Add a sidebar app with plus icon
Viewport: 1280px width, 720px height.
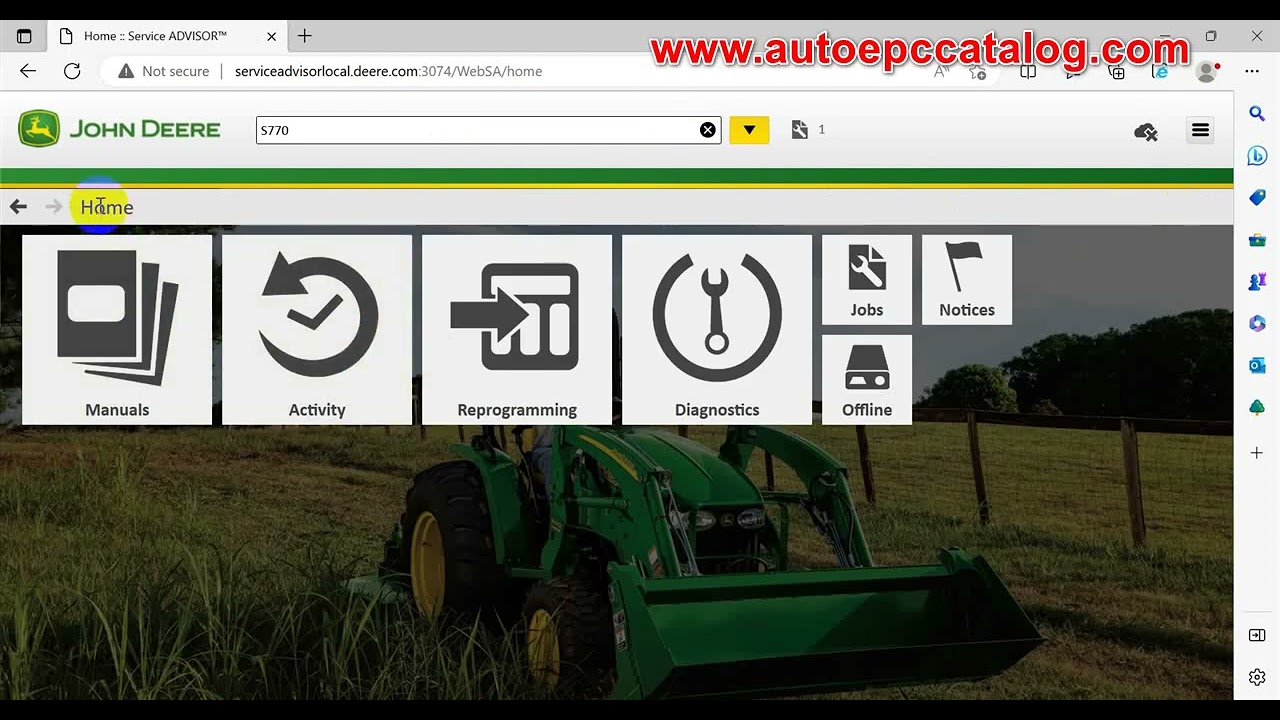coord(1257,453)
